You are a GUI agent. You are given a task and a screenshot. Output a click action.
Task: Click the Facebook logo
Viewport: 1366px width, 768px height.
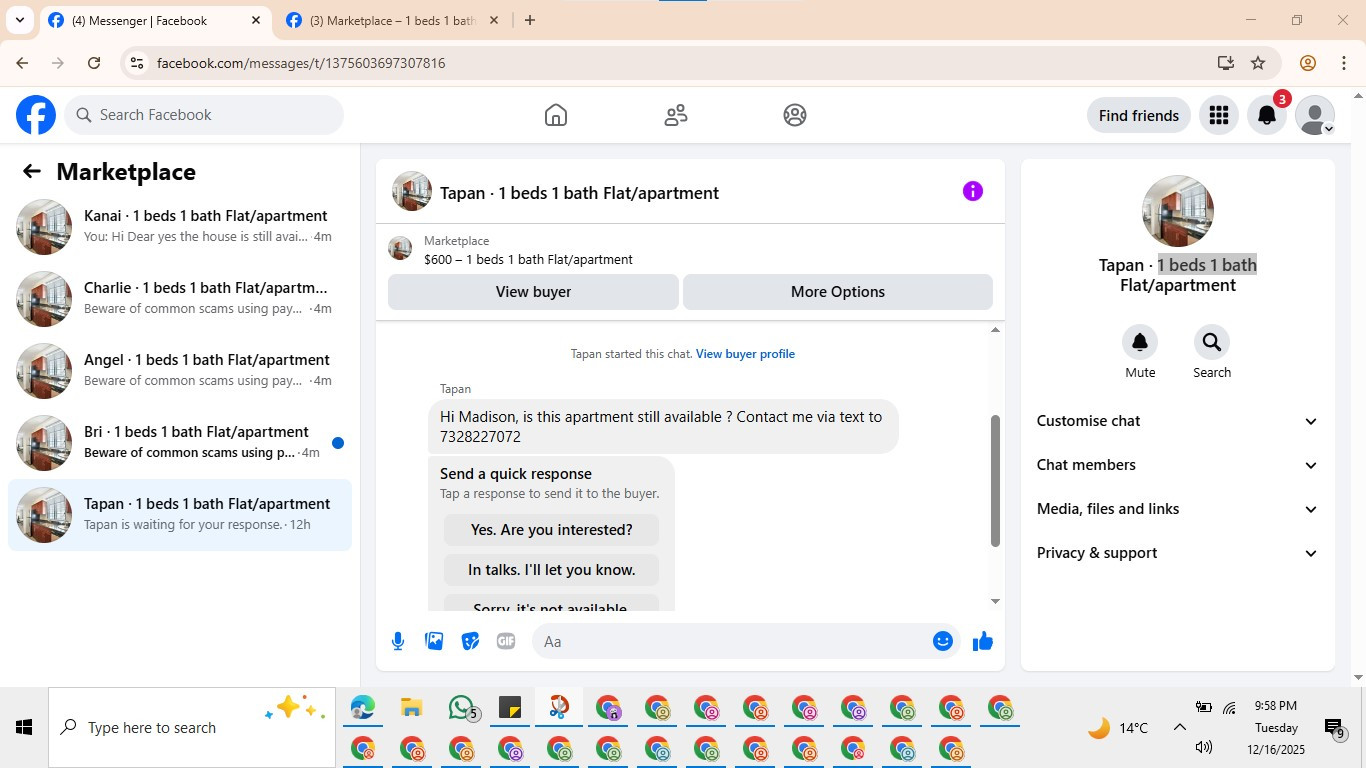36,115
